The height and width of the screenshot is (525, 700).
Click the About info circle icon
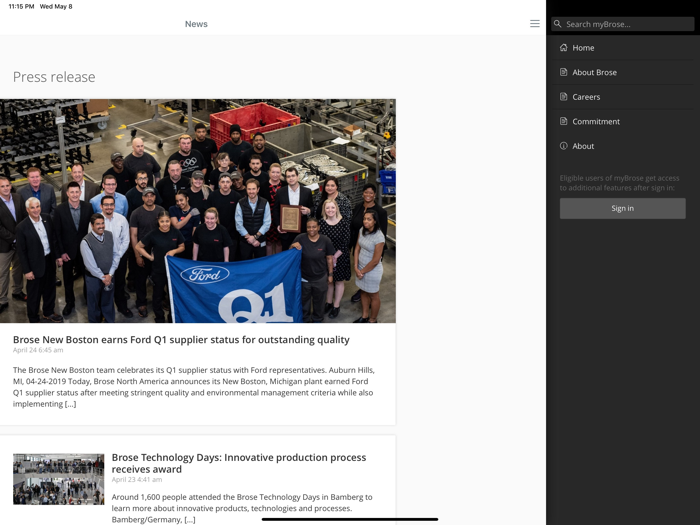(563, 146)
